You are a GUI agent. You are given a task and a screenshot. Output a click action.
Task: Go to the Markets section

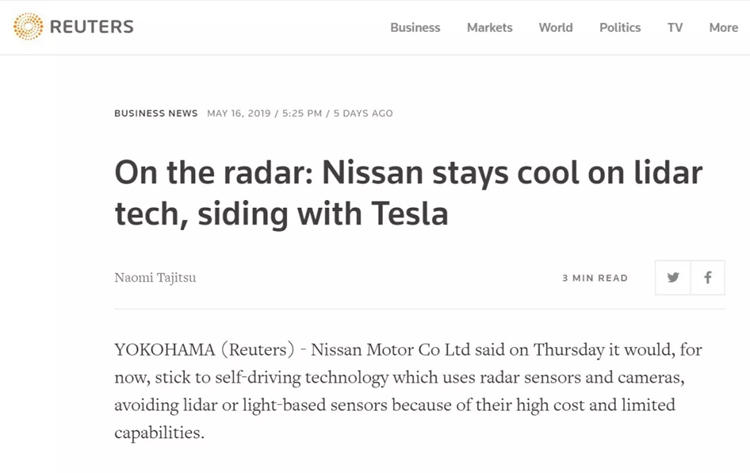click(489, 28)
